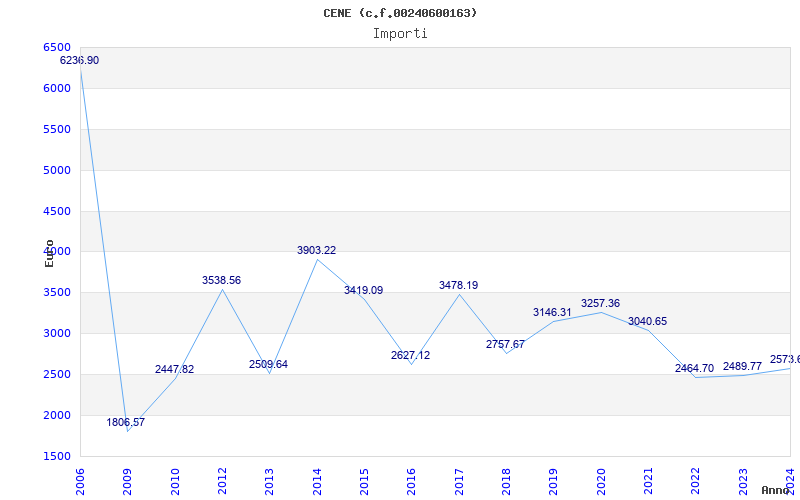
Task: Click y-axis tick 2500
Action: [x=57, y=374]
